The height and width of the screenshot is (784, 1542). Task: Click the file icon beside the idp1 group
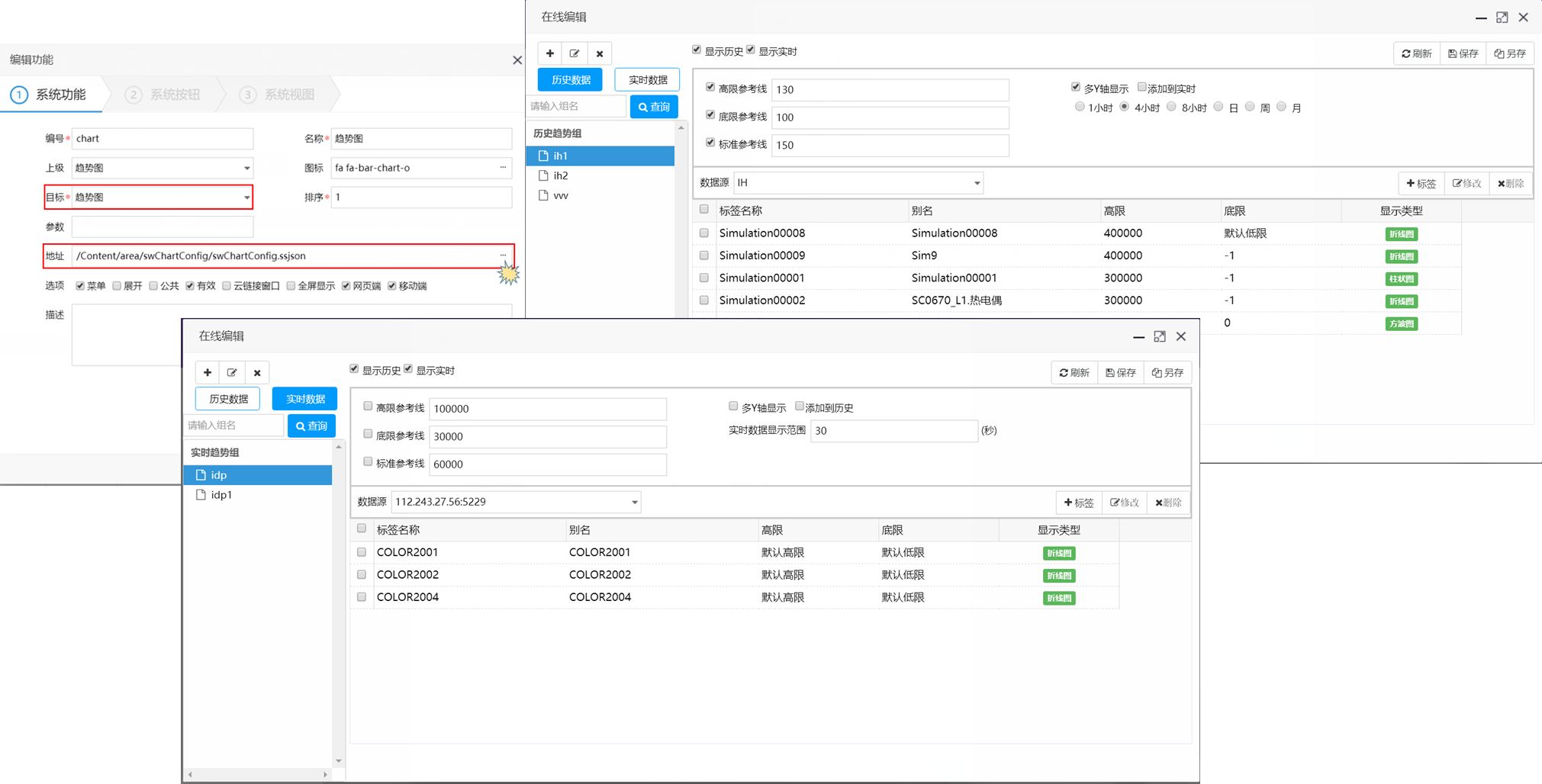(201, 494)
